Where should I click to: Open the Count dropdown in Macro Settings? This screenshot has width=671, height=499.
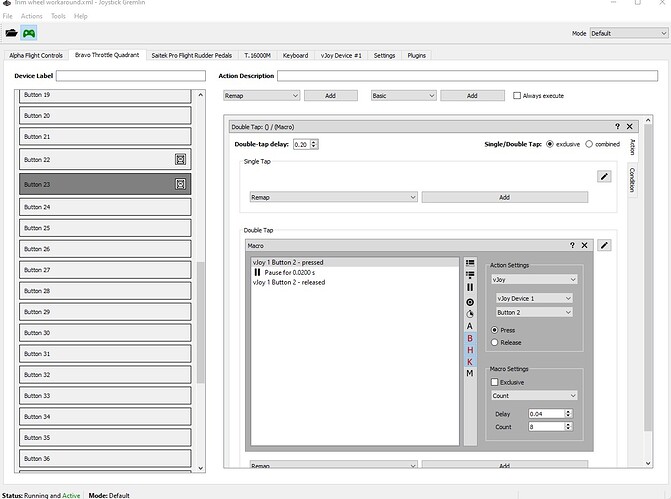click(533, 395)
